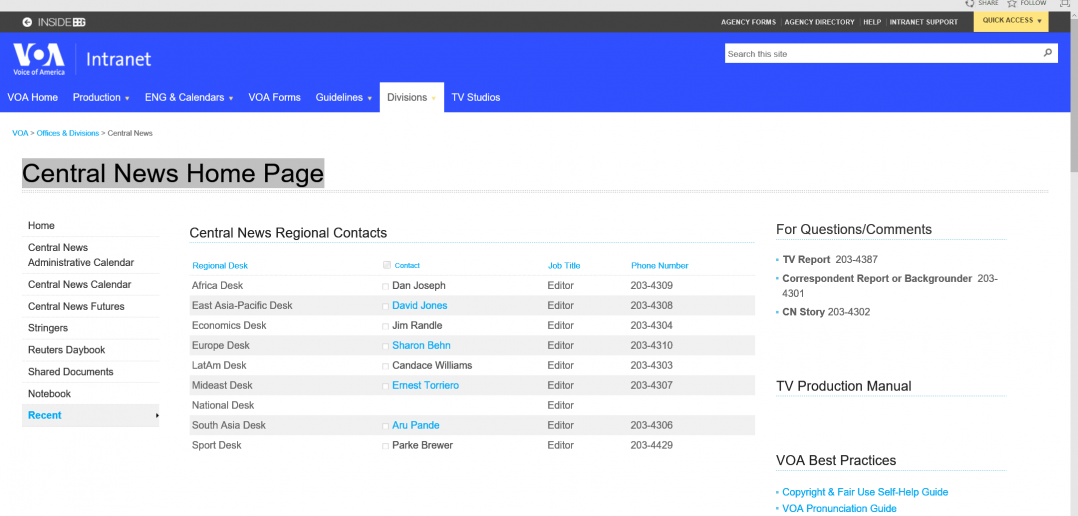
Task: Click VOA breadcrumb link
Action: [20, 133]
